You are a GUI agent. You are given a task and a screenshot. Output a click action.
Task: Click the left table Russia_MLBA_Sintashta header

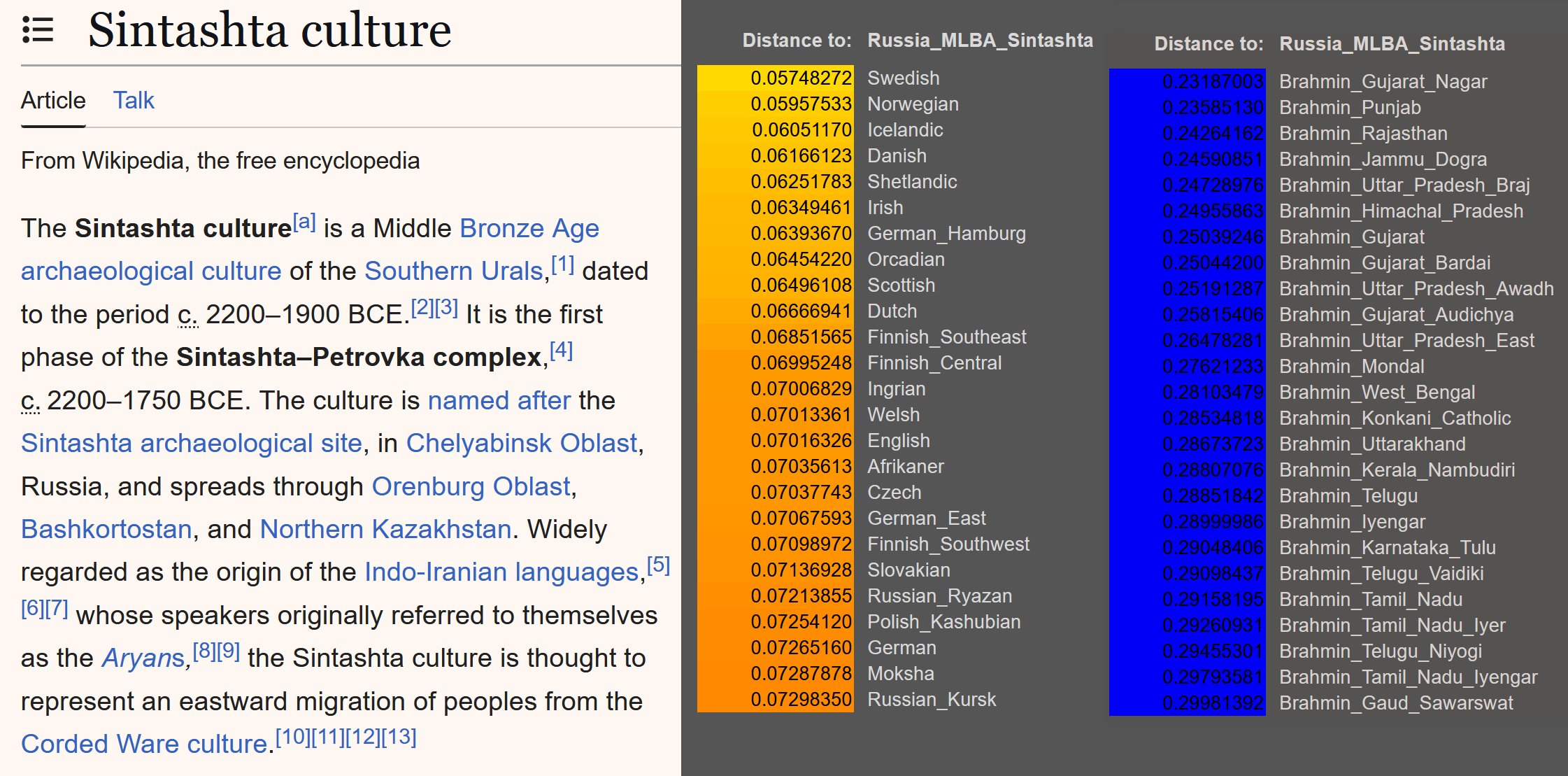pyautogui.click(x=980, y=41)
